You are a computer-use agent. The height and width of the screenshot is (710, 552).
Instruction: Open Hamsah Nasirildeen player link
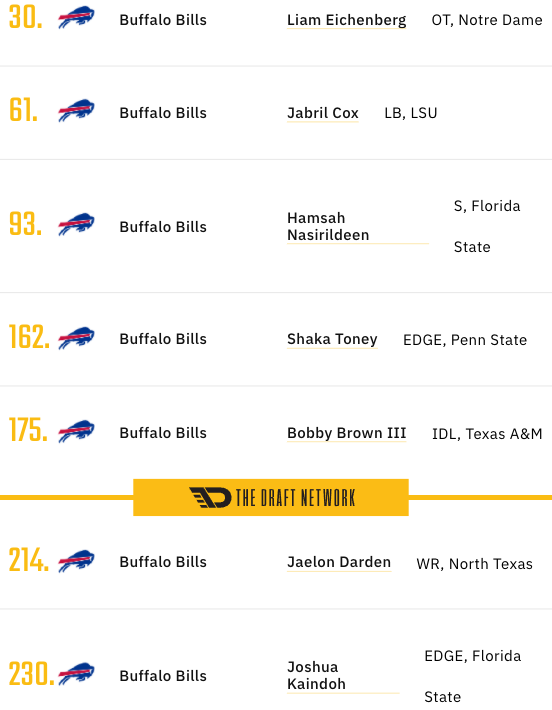(328, 226)
